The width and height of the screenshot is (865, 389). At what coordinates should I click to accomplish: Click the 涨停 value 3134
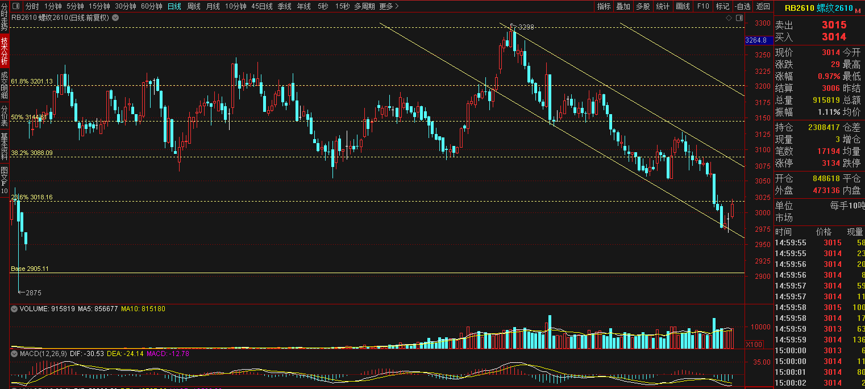point(831,163)
